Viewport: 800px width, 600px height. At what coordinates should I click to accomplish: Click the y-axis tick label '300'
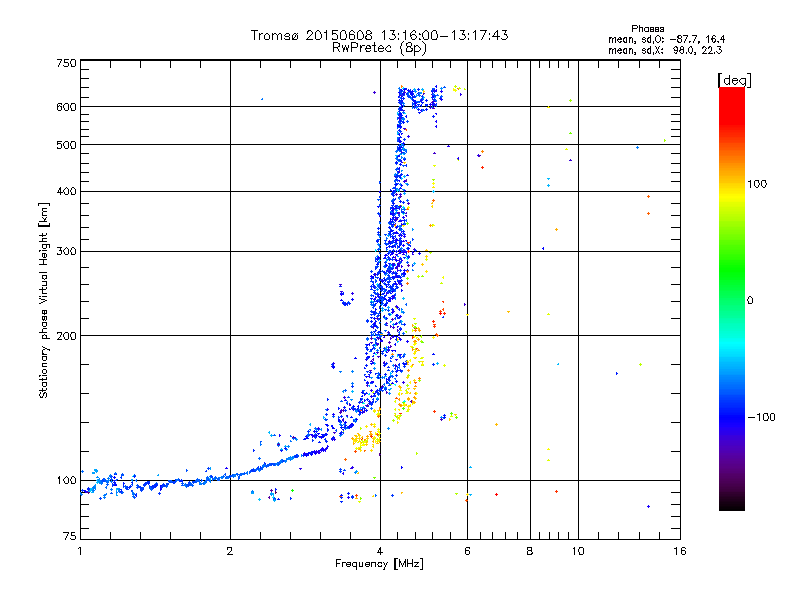pos(66,252)
